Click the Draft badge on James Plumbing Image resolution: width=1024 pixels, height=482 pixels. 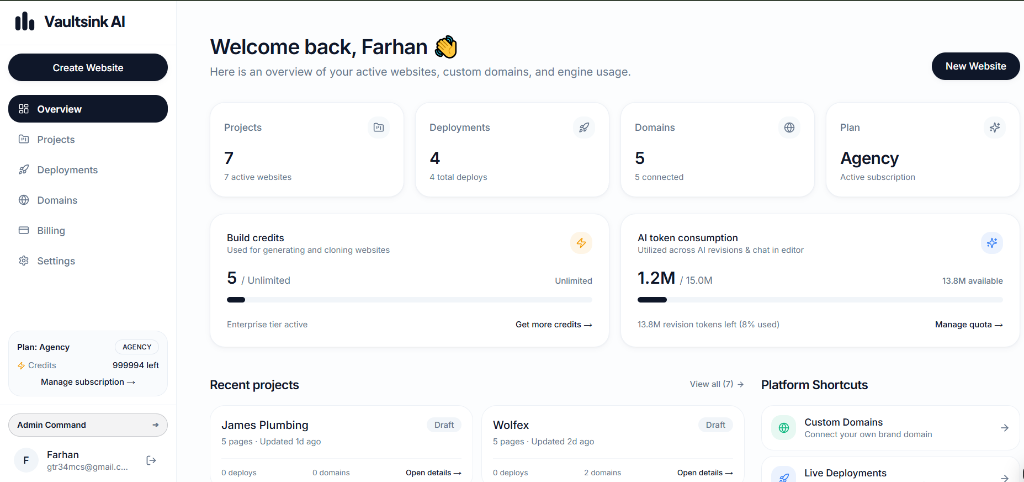point(444,425)
